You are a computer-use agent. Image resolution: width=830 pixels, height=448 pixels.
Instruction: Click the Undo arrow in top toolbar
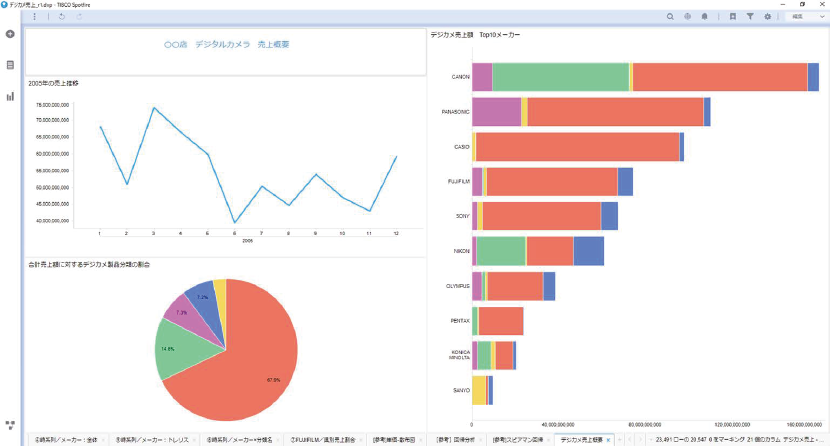coord(61,16)
